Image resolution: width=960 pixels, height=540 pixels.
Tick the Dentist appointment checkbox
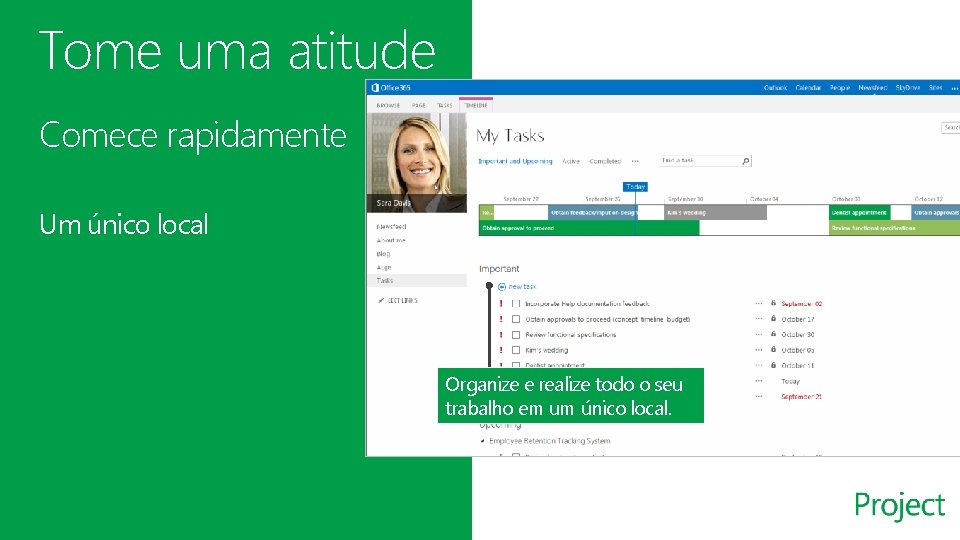[516, 365]
